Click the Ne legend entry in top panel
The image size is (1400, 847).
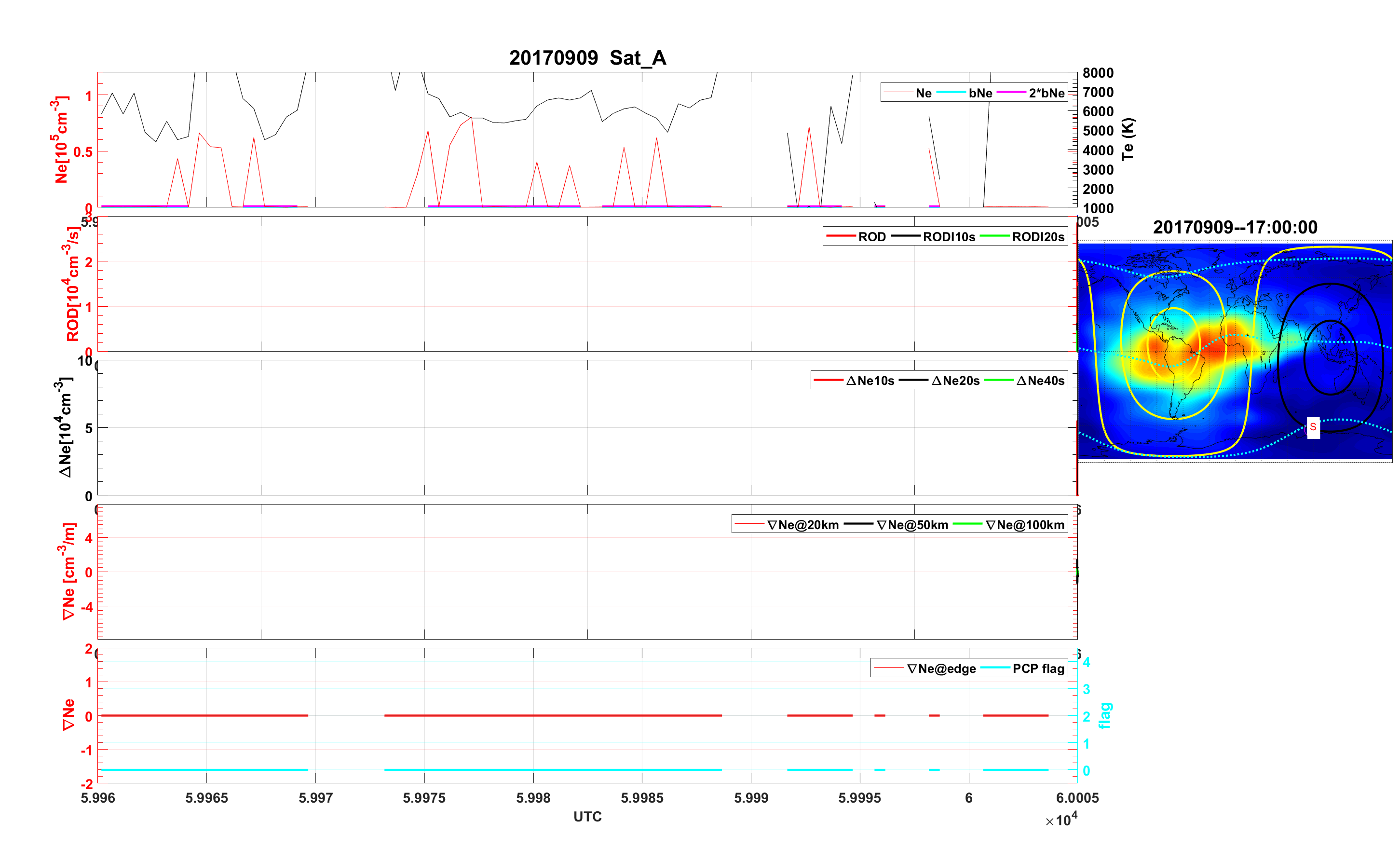tap(924, 93)
